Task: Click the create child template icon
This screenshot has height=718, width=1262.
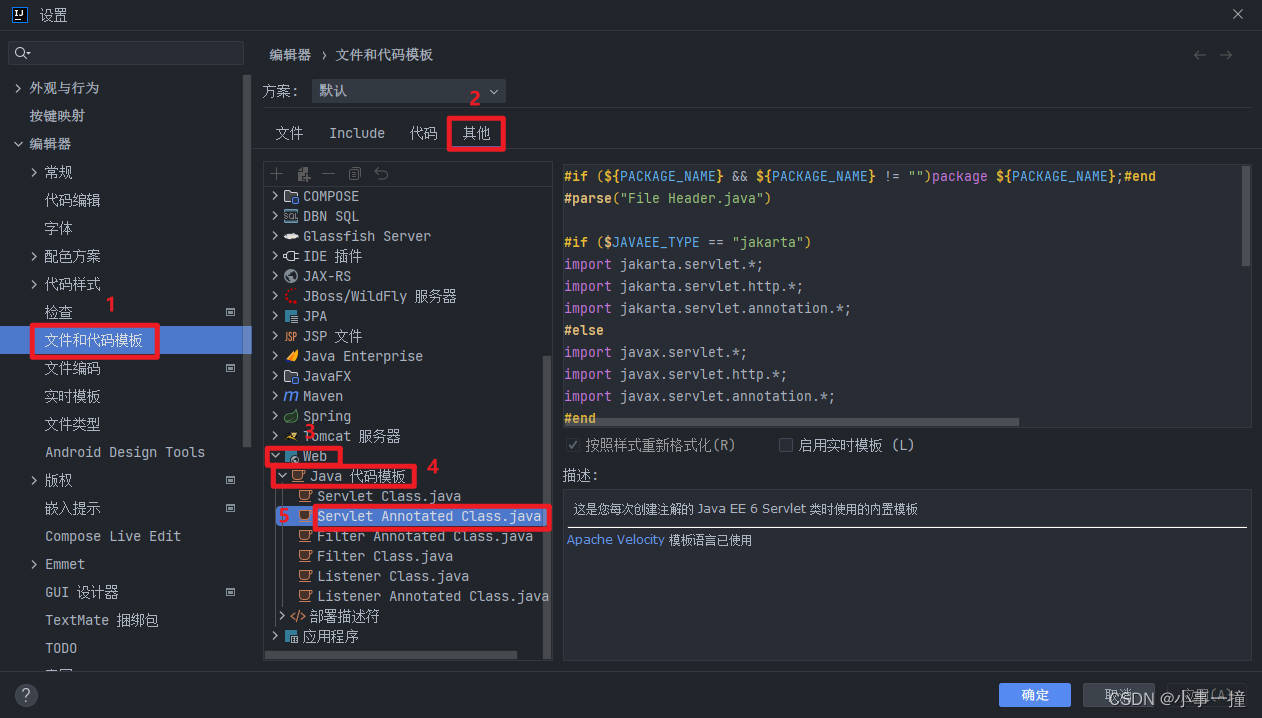Action: [x=303, y=173]
